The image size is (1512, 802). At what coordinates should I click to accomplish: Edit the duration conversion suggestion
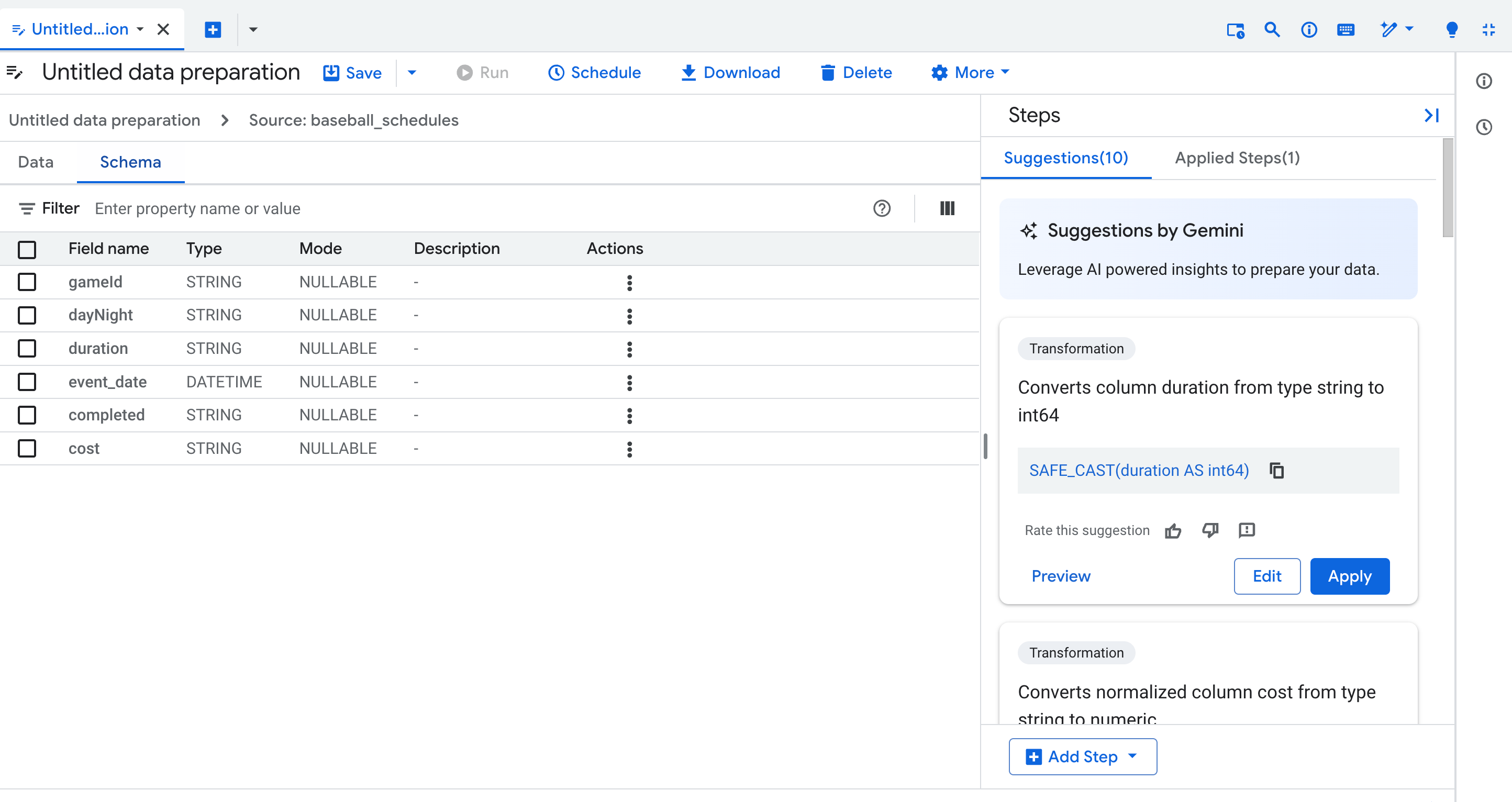pyautogui.click(x=1266, y=576)
